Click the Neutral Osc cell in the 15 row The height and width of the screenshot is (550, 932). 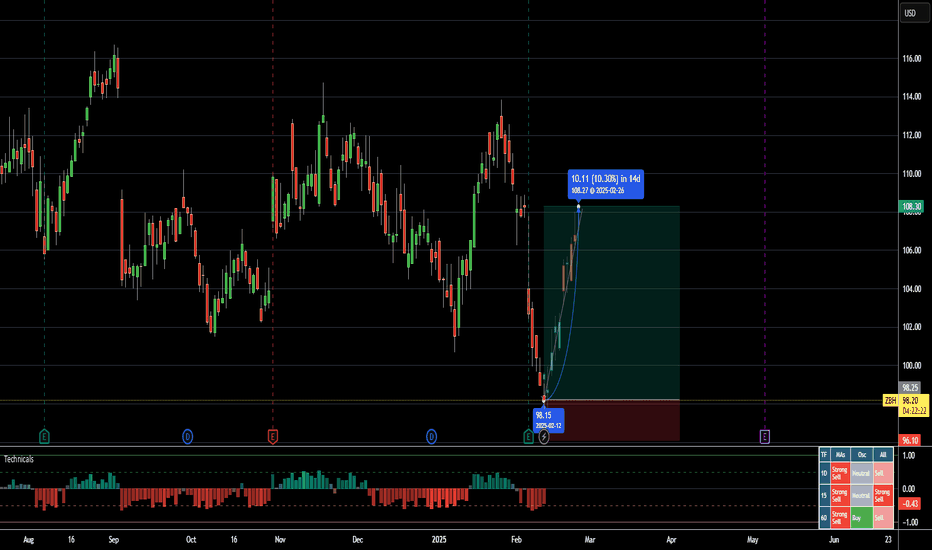[x=861, y=495]
